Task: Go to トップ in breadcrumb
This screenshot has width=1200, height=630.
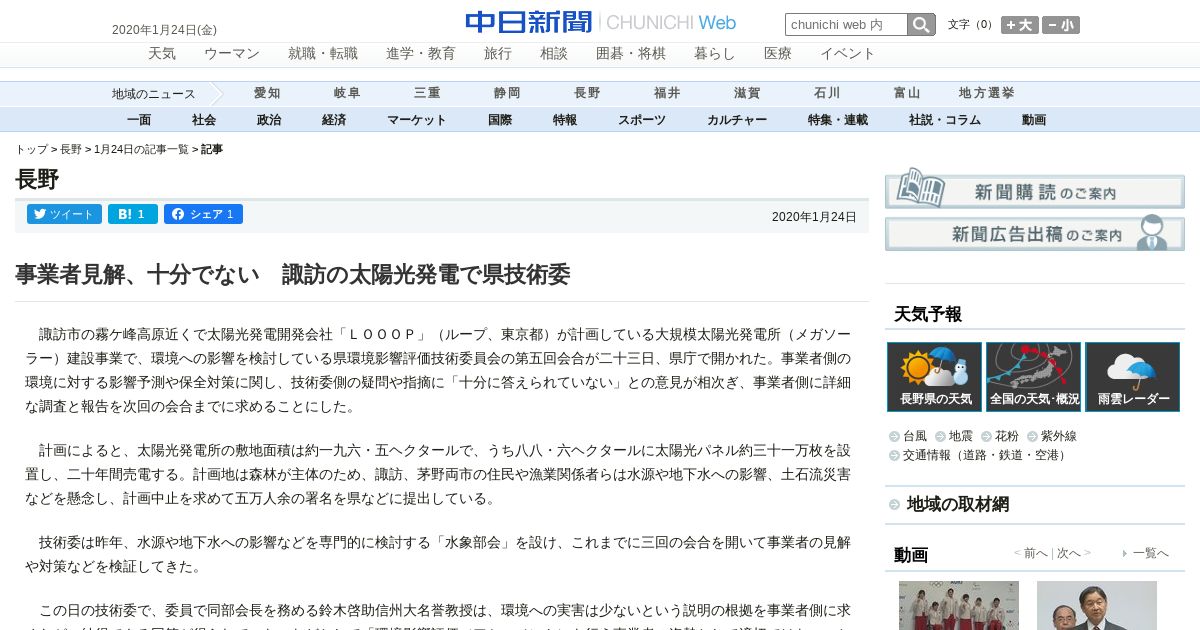Action: click(x=31, y=149)
